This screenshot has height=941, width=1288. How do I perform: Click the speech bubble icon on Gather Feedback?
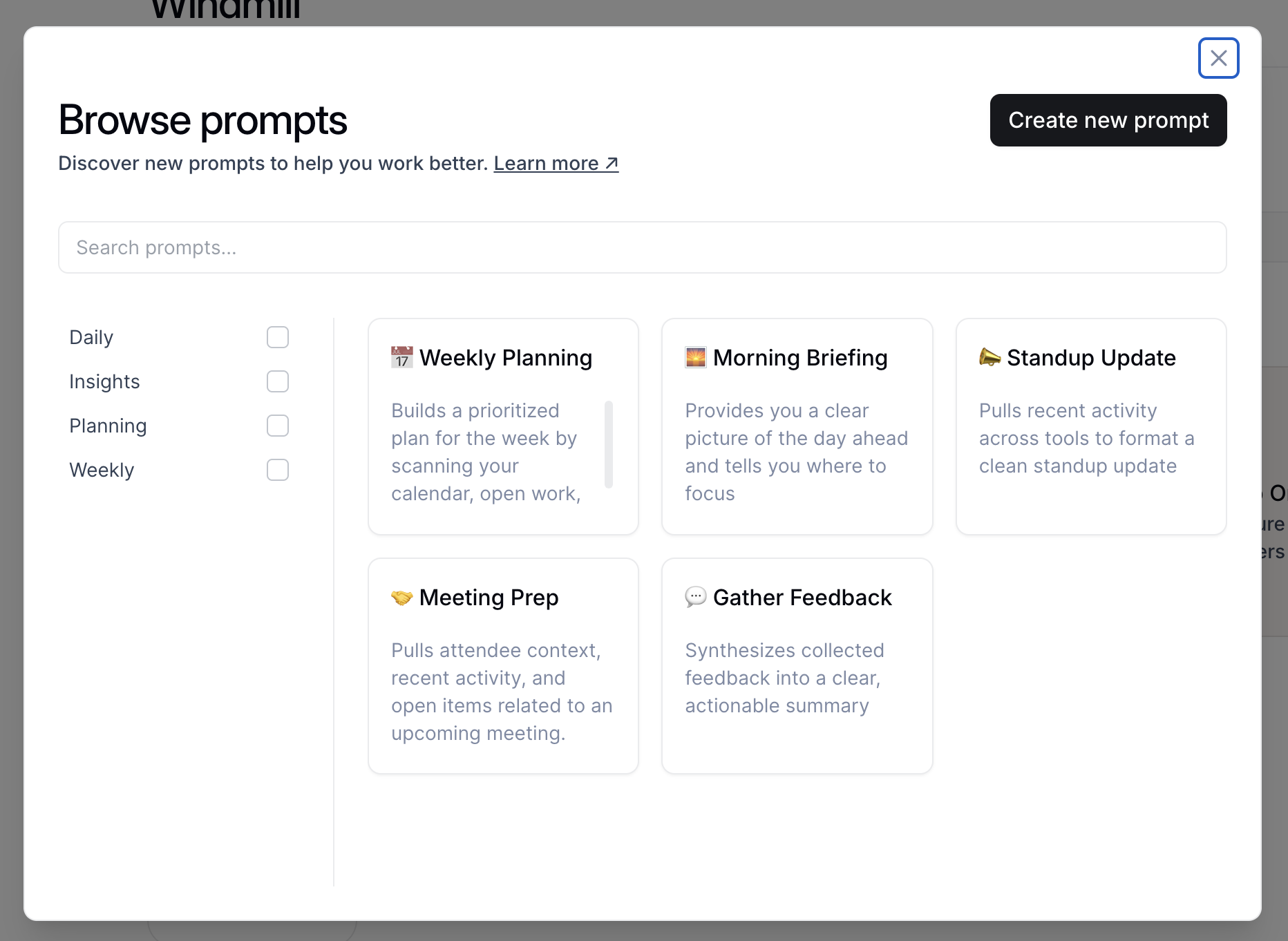point(695,597)
